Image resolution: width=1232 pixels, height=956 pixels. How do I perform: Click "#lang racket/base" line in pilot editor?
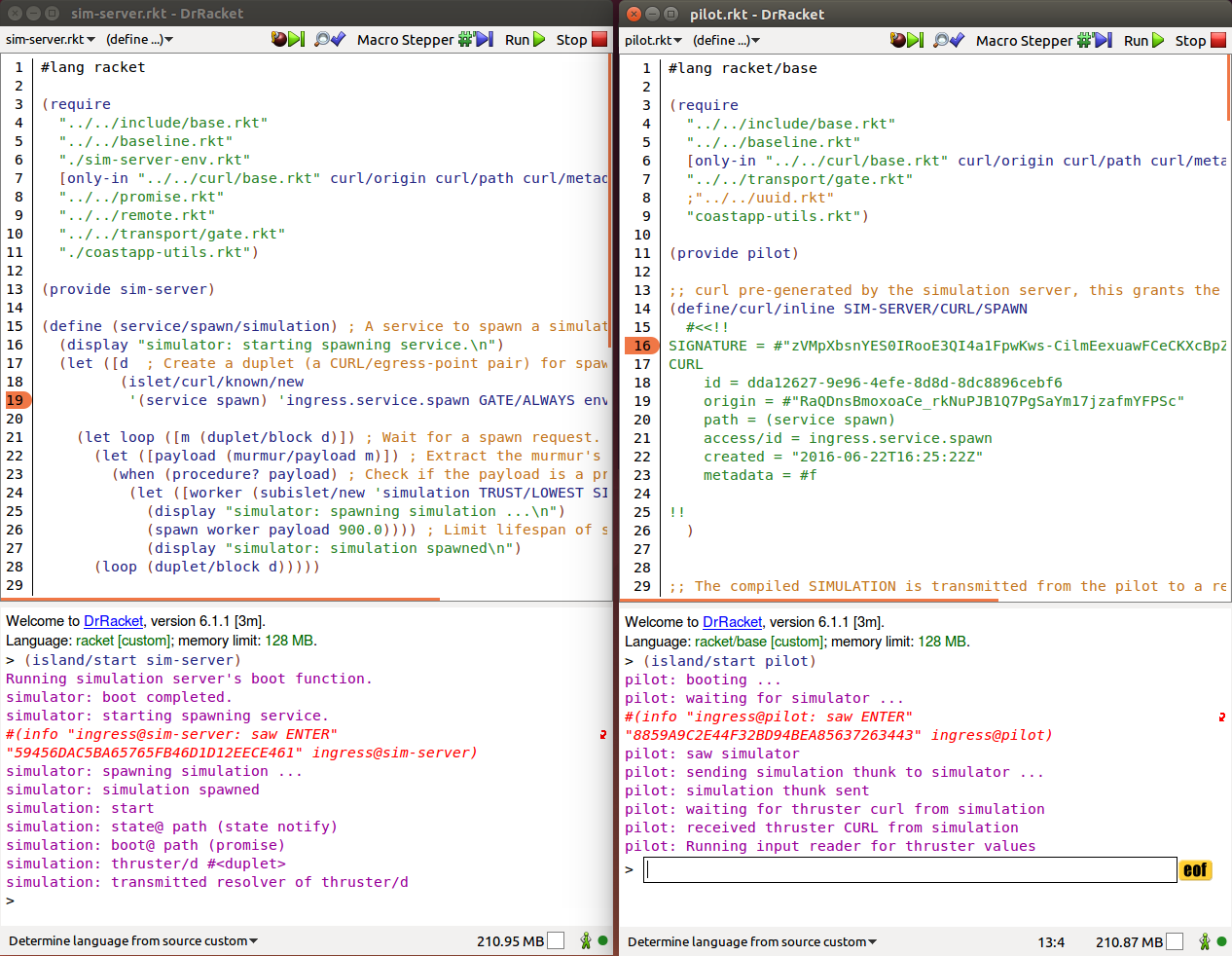(743, 68)
